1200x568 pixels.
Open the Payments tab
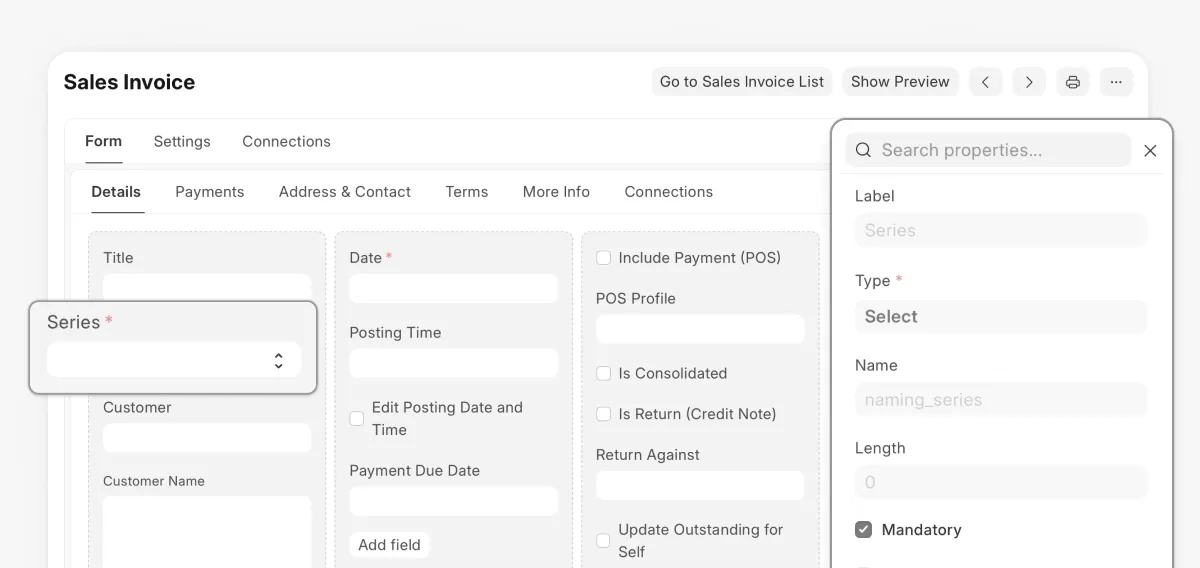[209, 192]
